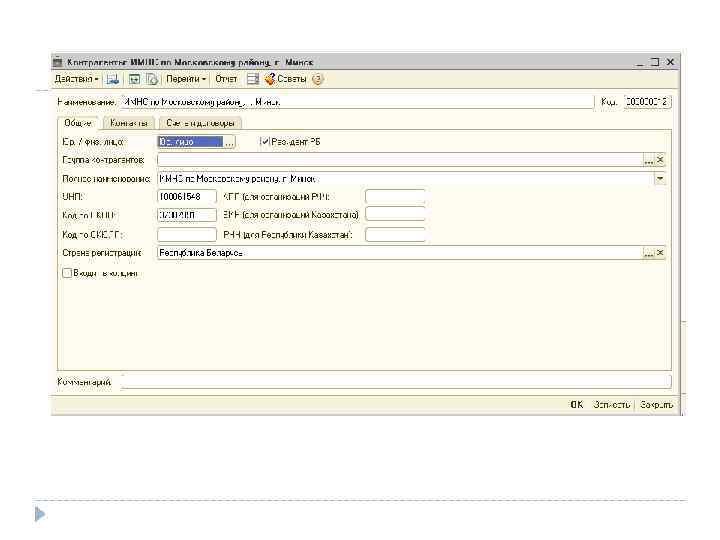Click the window icon left of copy-document icon

pyautogui.click(x=134, y=79)
